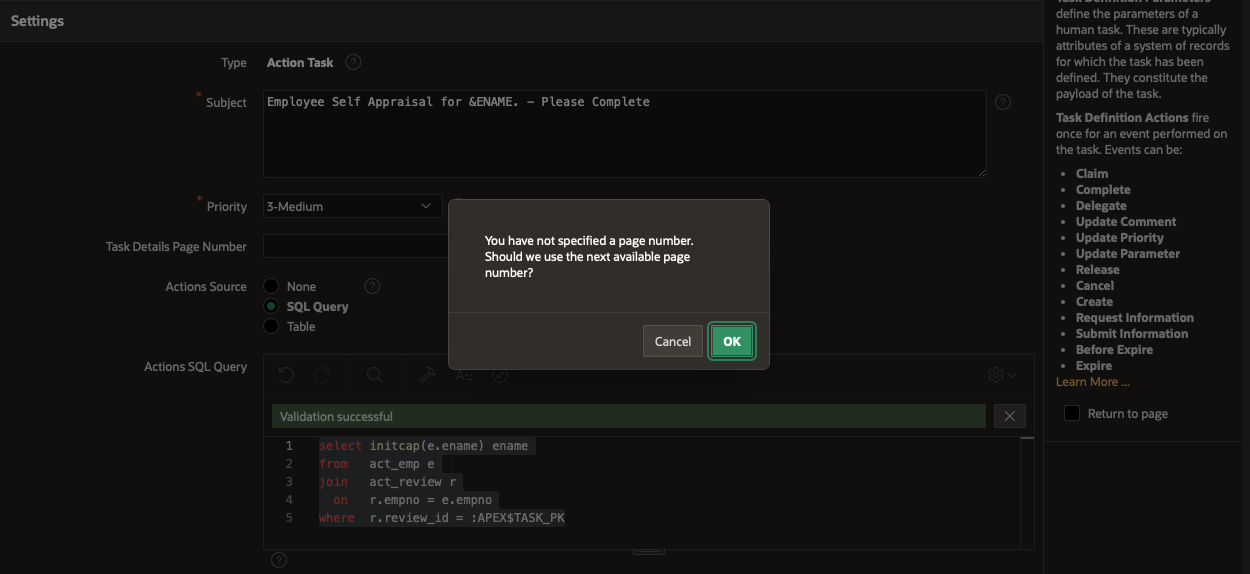Open help below the Actions SQL Query editor
This screenshot has width=1250, height=574.
[x=279, y=560]
